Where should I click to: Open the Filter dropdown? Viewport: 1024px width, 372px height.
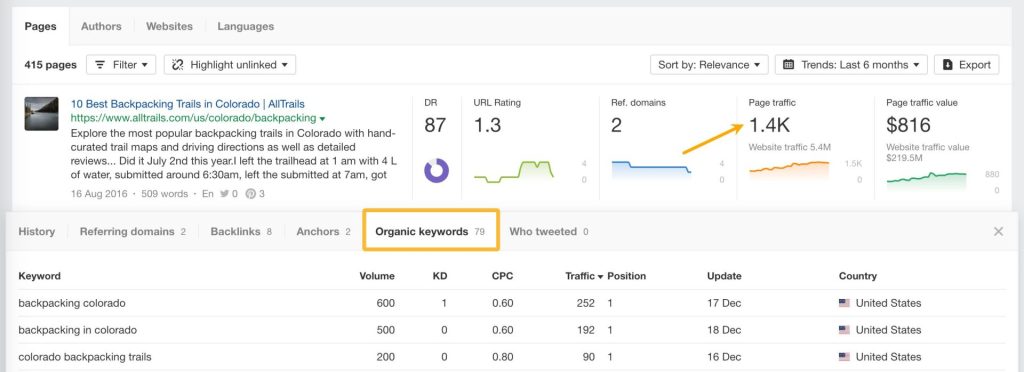[x=121, y=65]
